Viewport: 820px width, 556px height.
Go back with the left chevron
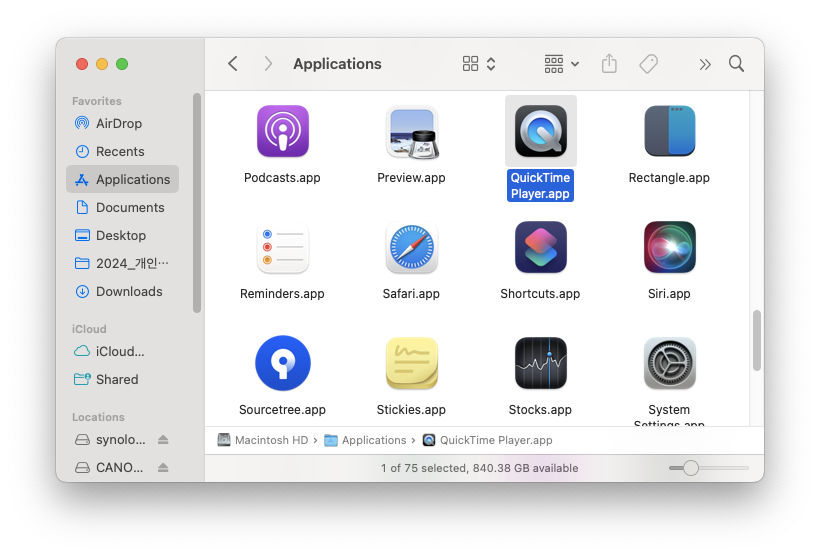233,64
